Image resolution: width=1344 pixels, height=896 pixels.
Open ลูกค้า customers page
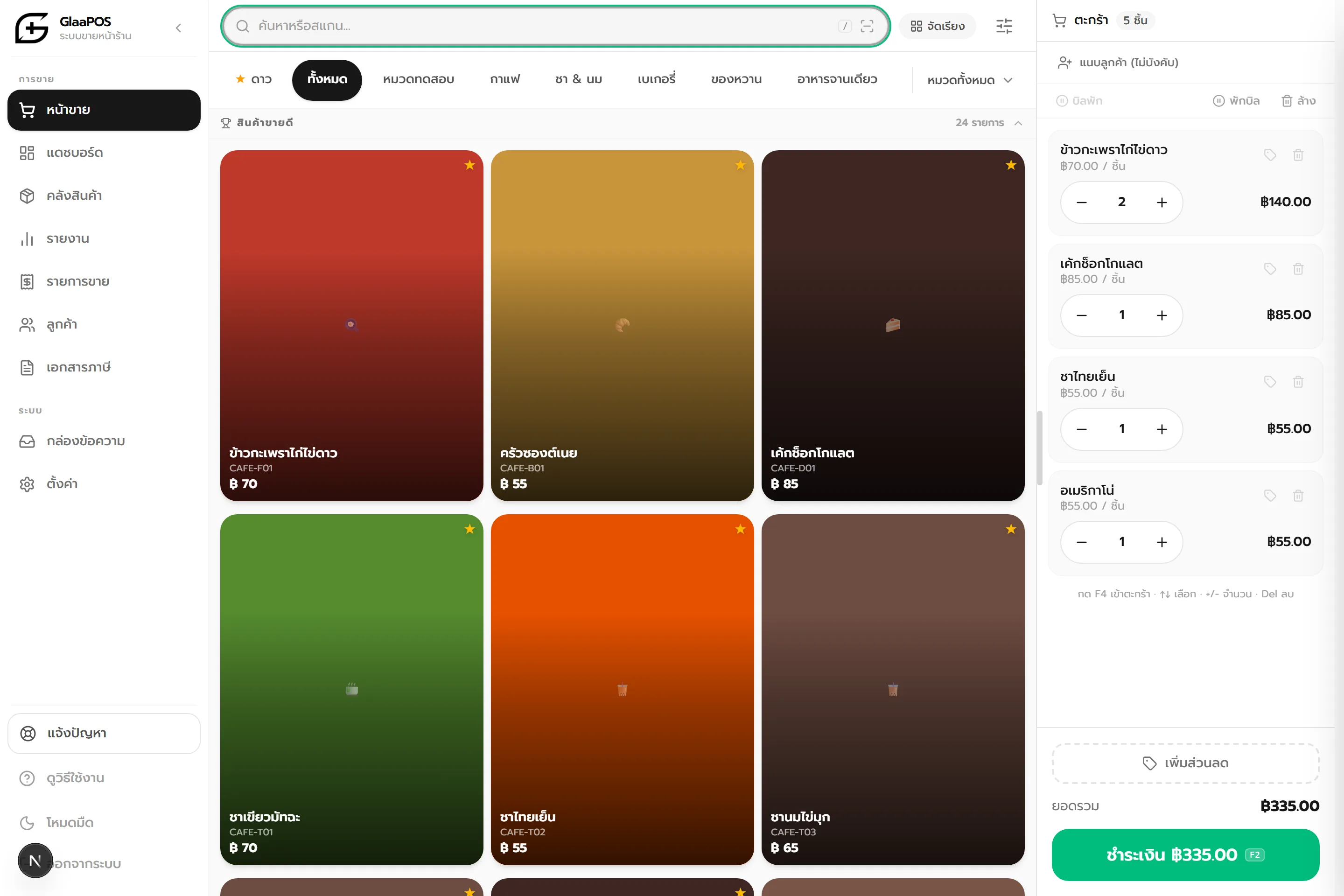click(104, 324)
